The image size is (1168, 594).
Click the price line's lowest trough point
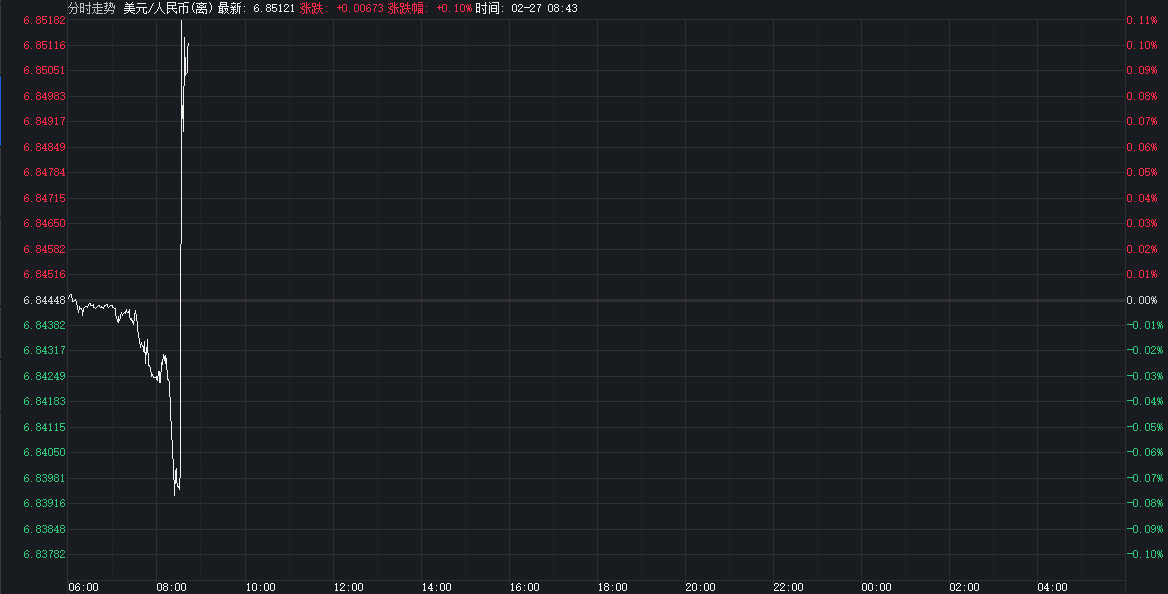coord(175,494)
